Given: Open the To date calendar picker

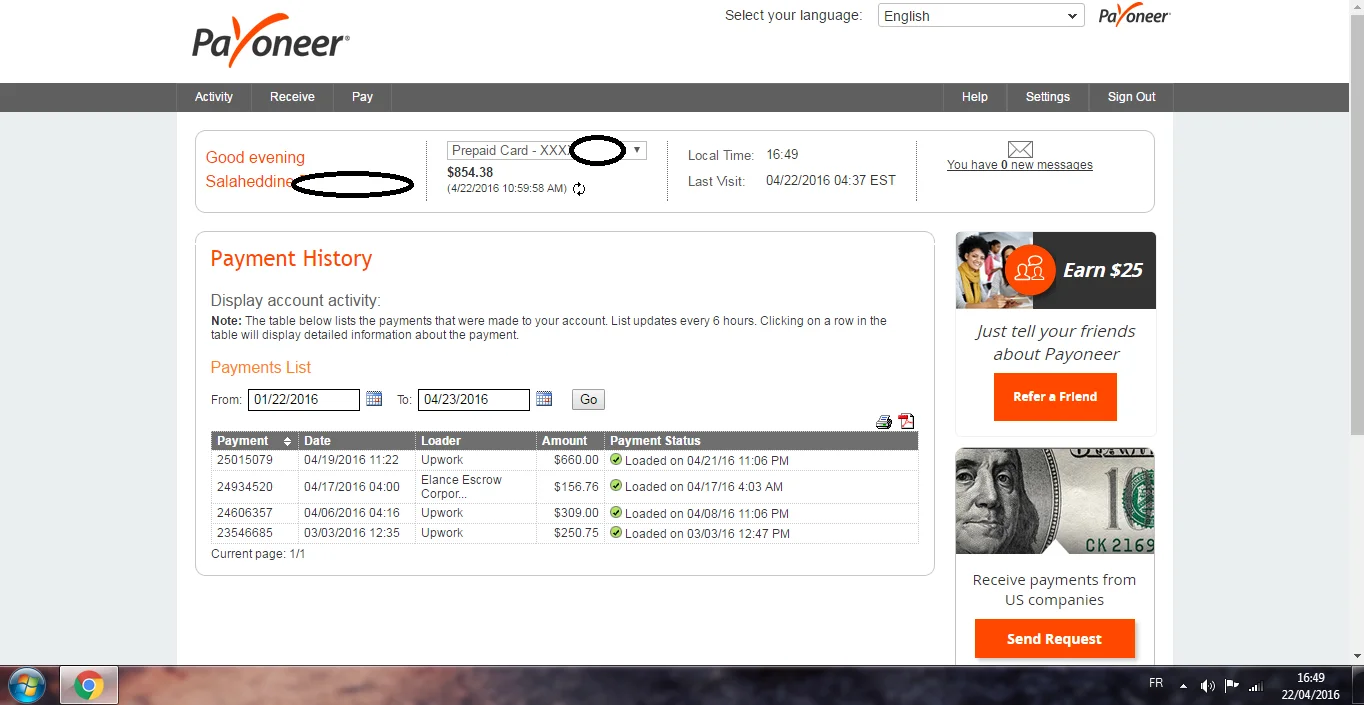Looking at the screenshot, I should click(544, 399).
